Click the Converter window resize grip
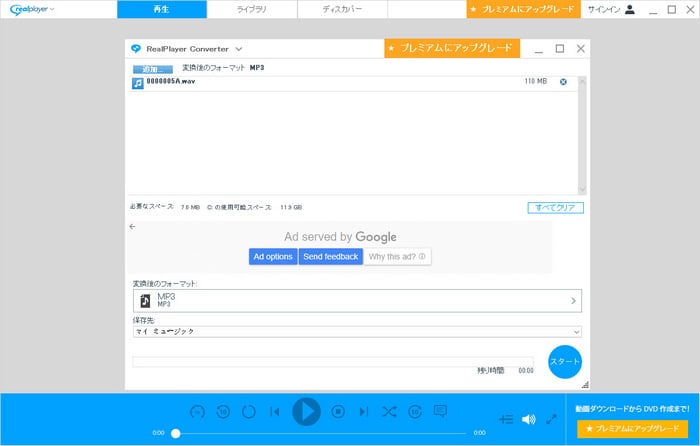This screenshot has height=446, width=700. coord(585,385)
